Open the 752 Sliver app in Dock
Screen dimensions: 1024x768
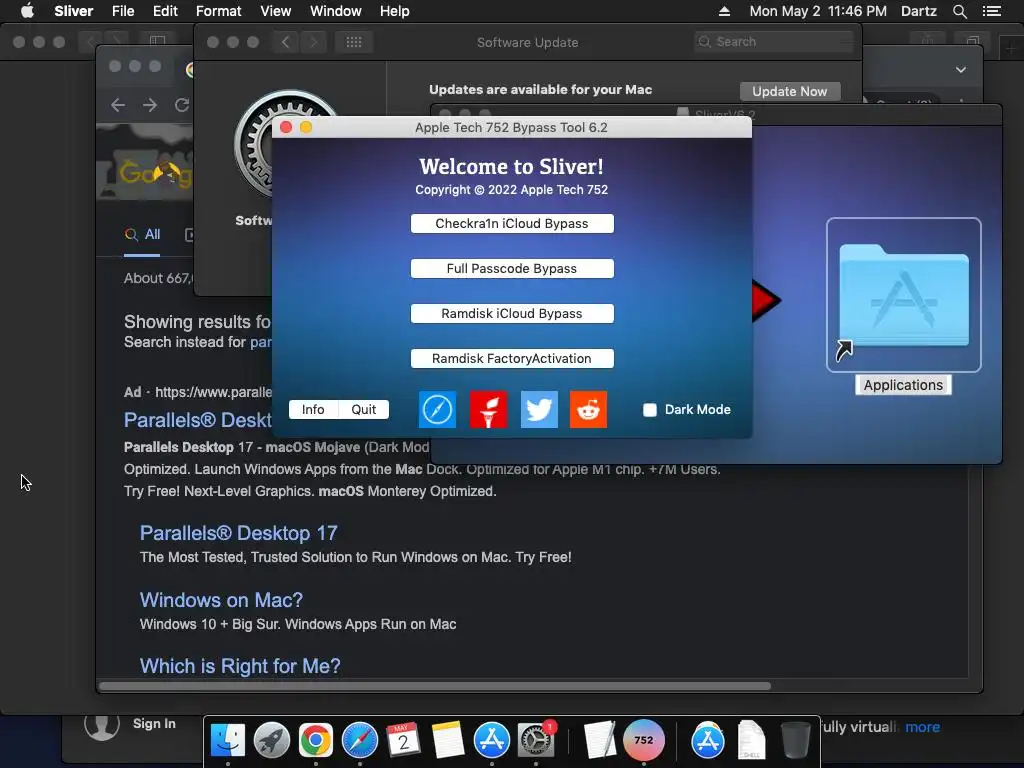pyautogui.click(x=644, y=741)
